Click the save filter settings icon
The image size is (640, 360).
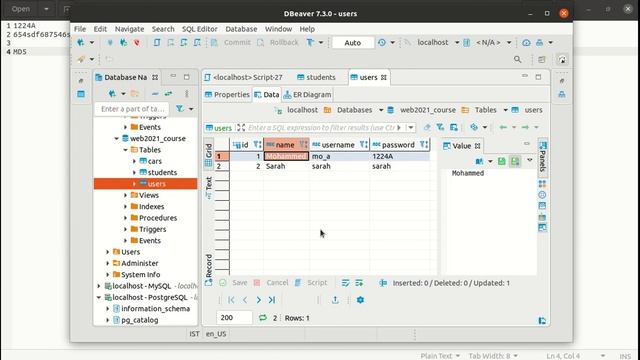pos(453,127)
